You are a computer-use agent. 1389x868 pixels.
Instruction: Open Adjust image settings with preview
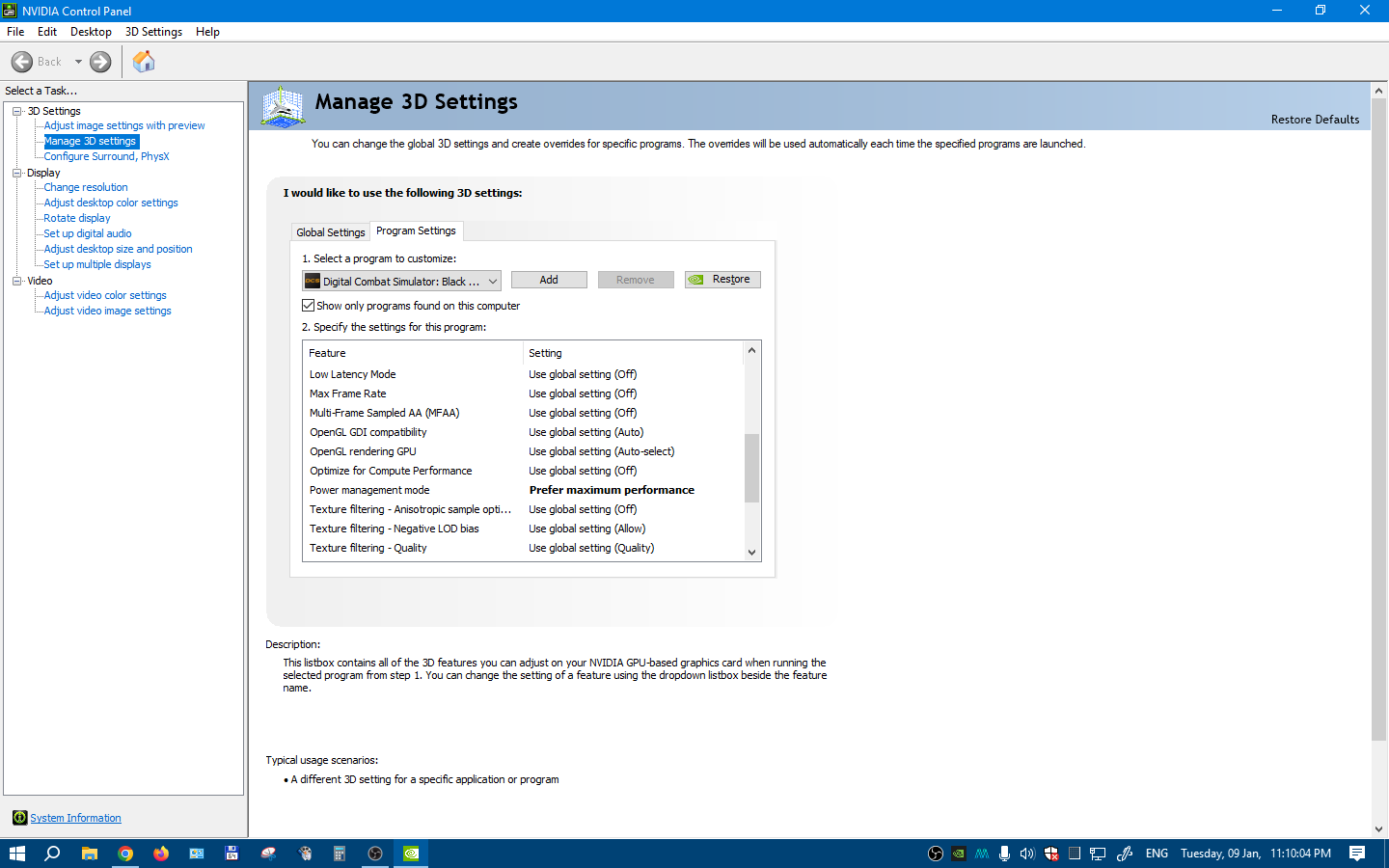[x=124, y=125]
